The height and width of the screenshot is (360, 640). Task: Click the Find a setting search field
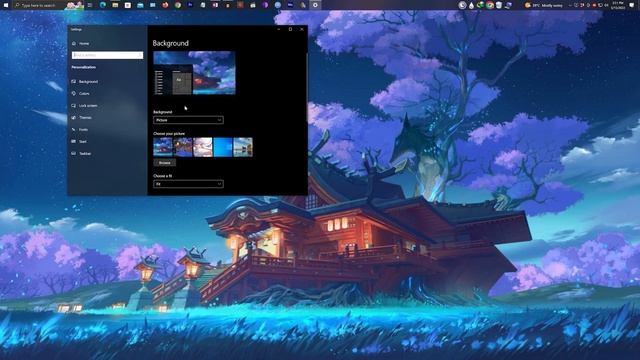pos(107,55)
